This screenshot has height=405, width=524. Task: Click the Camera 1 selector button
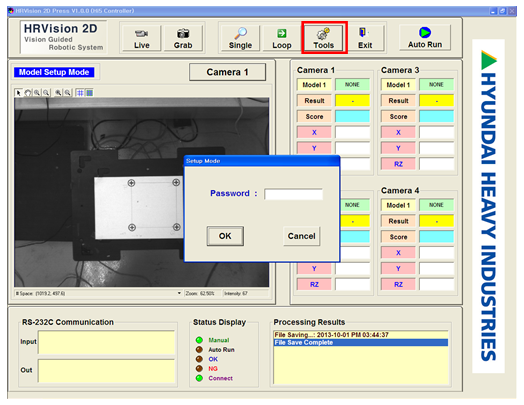tap(227, 72)
